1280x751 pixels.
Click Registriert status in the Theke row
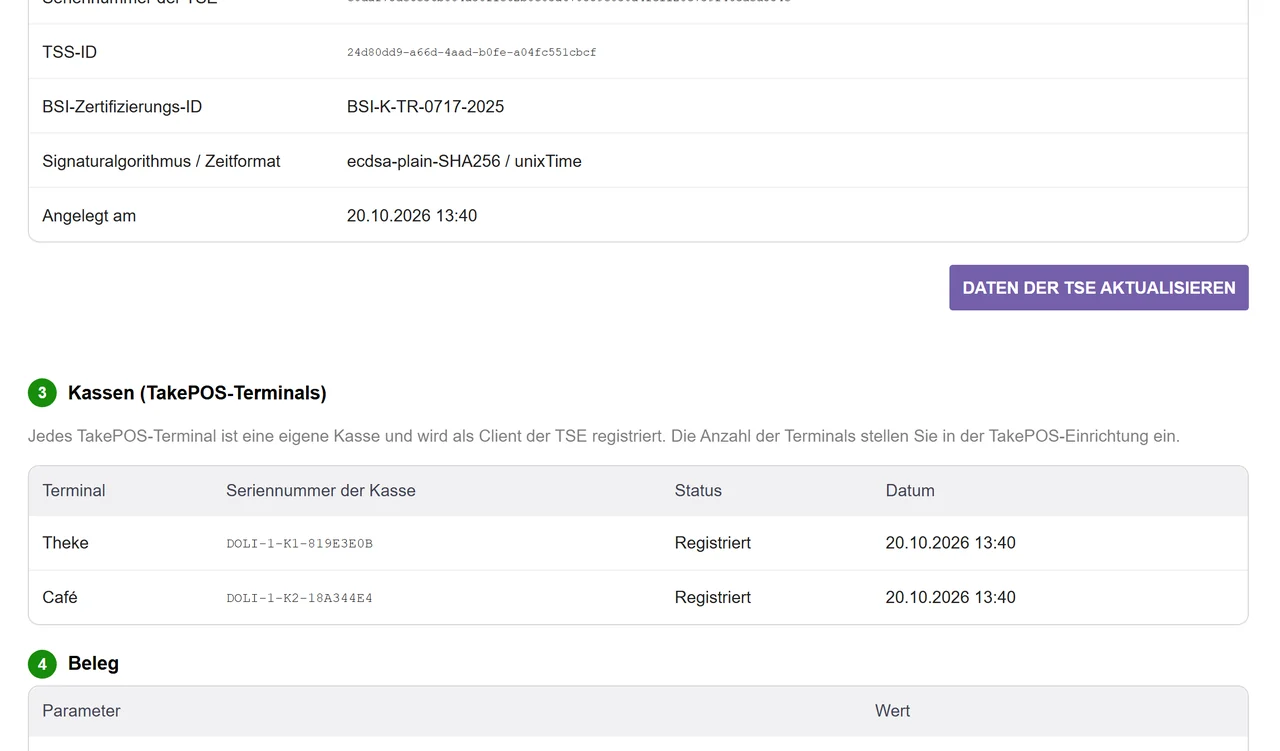tap(713, 543)
